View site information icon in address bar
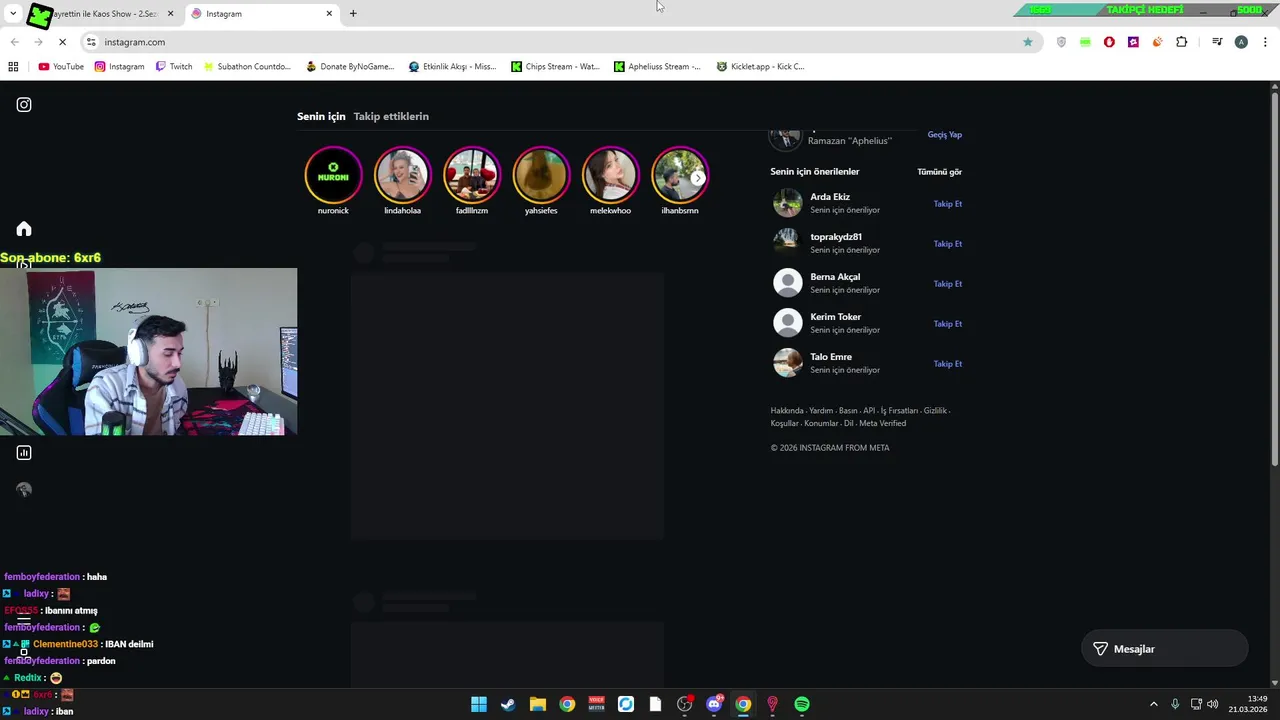This screenshot has height=720, width=1280. pyautogui.click(x=91, y=42)
